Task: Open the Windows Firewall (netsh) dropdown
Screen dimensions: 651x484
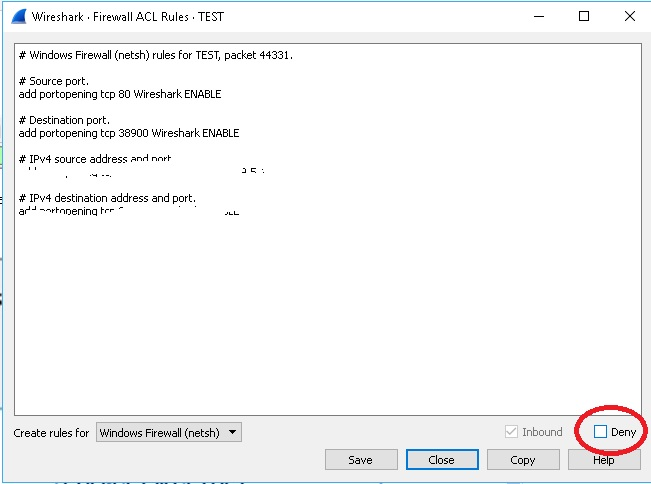Action: coord(169,432)
